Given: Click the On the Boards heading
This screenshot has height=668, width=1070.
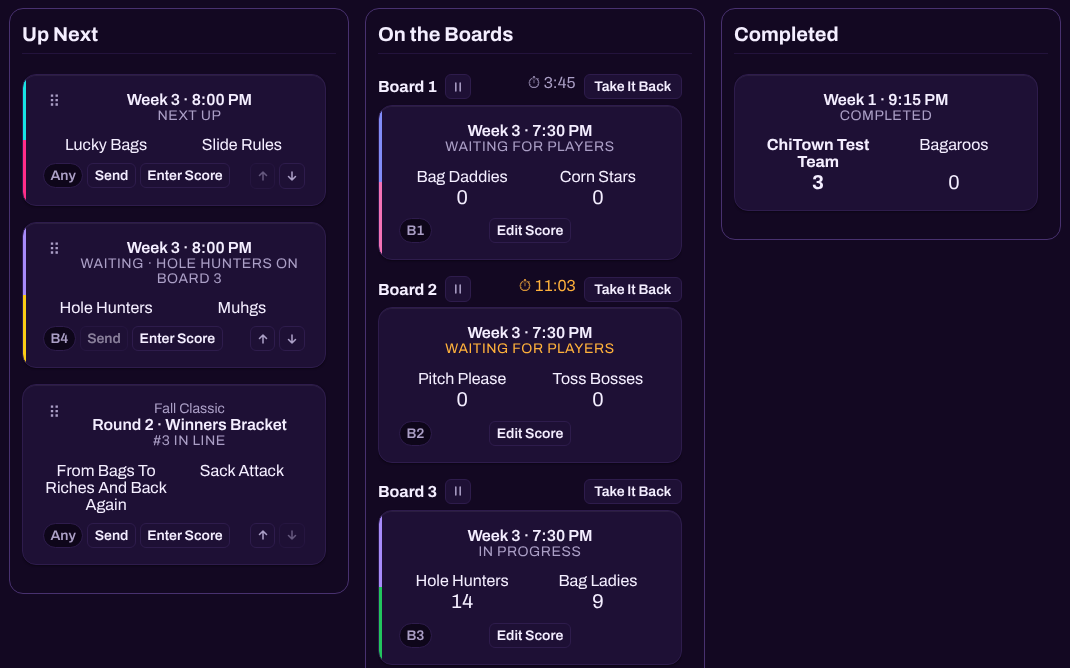Looking at the screenshot, I should tap(446, 34).
